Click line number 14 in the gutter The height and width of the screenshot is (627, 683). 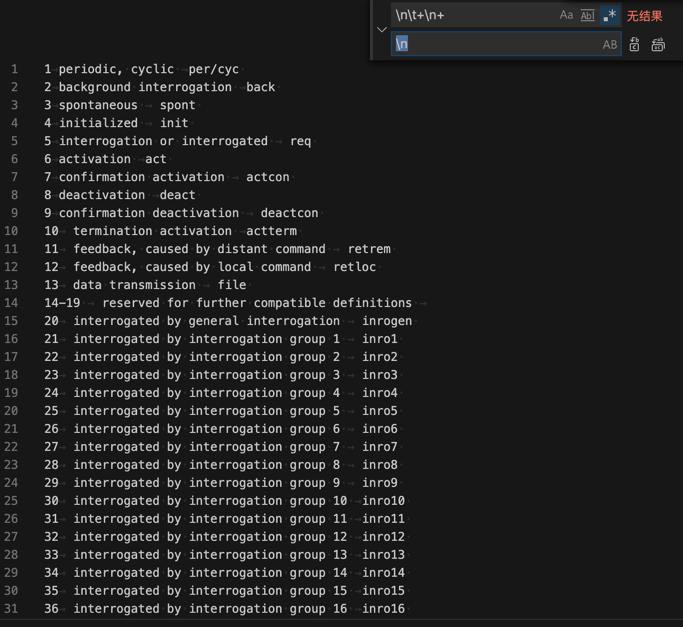(11, 303)
